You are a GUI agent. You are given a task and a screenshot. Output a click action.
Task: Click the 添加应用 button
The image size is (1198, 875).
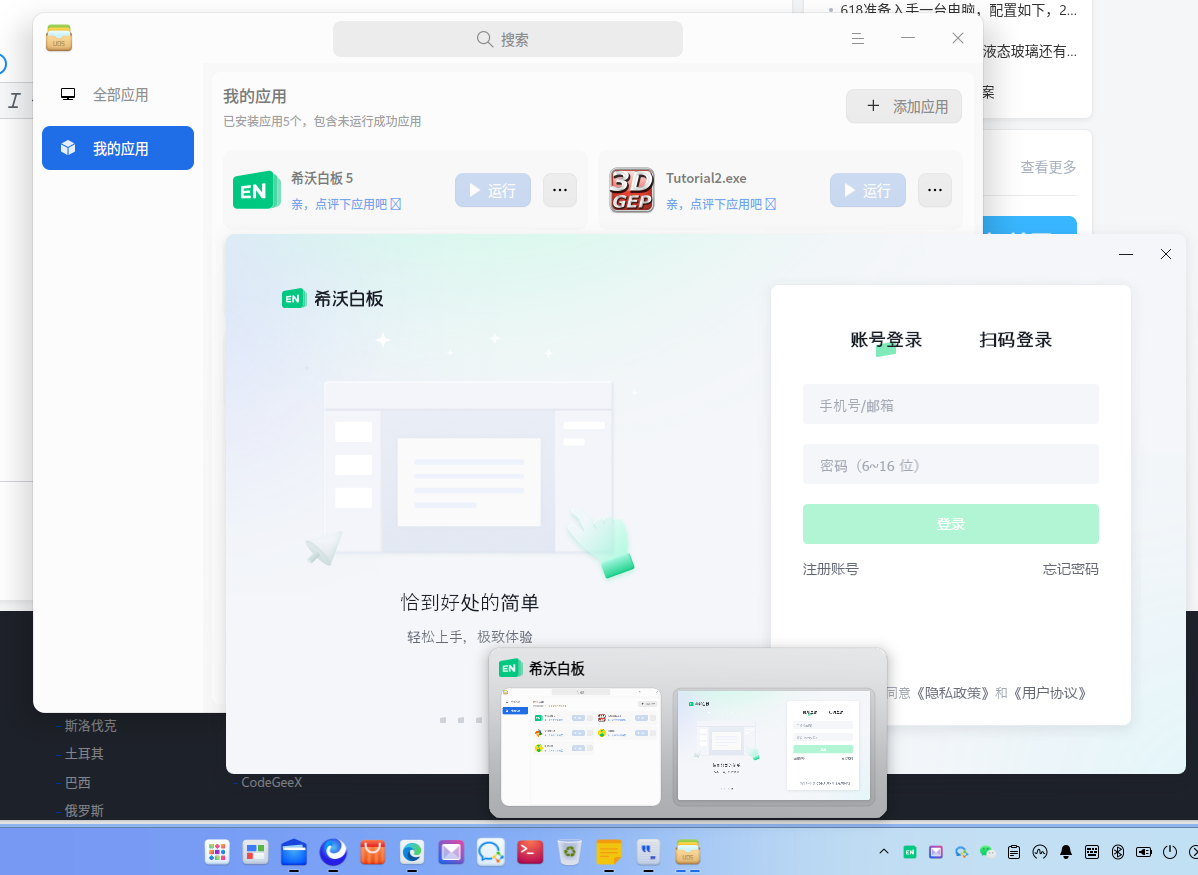point(904,106)
